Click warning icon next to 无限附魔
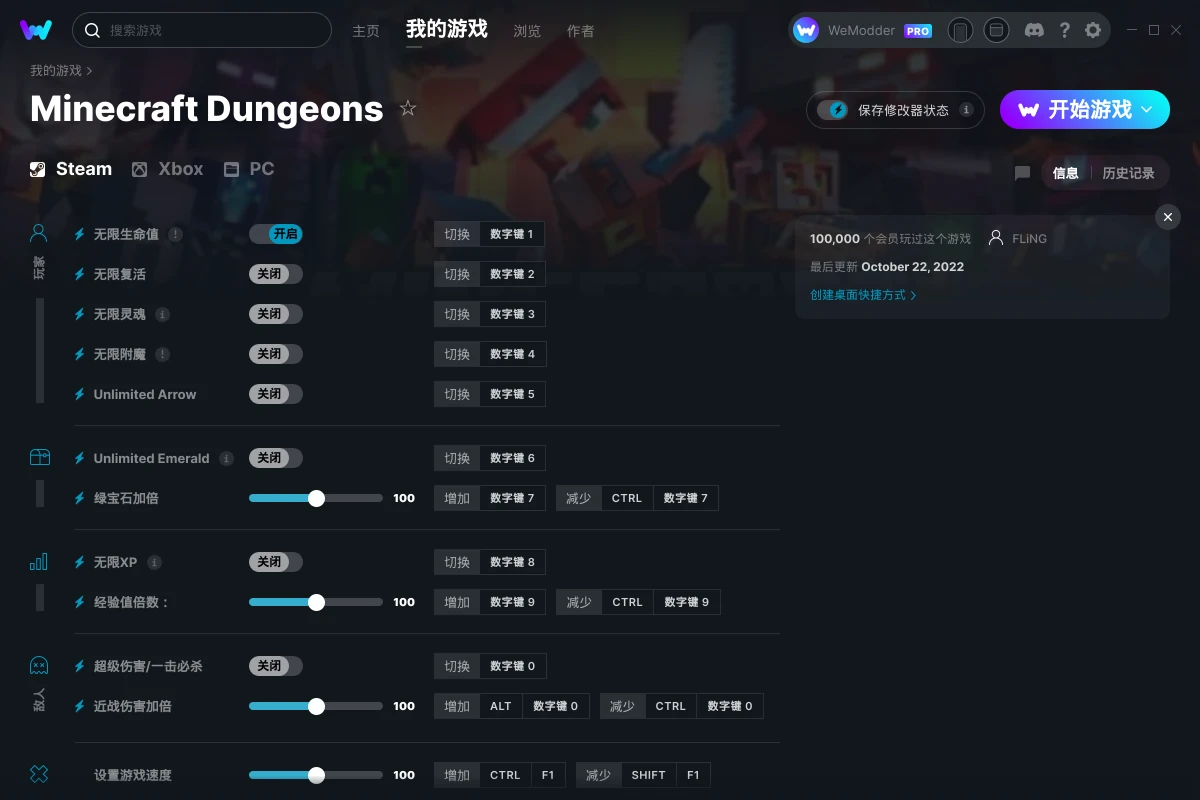Screen dimensions: 1200x800 163,354
